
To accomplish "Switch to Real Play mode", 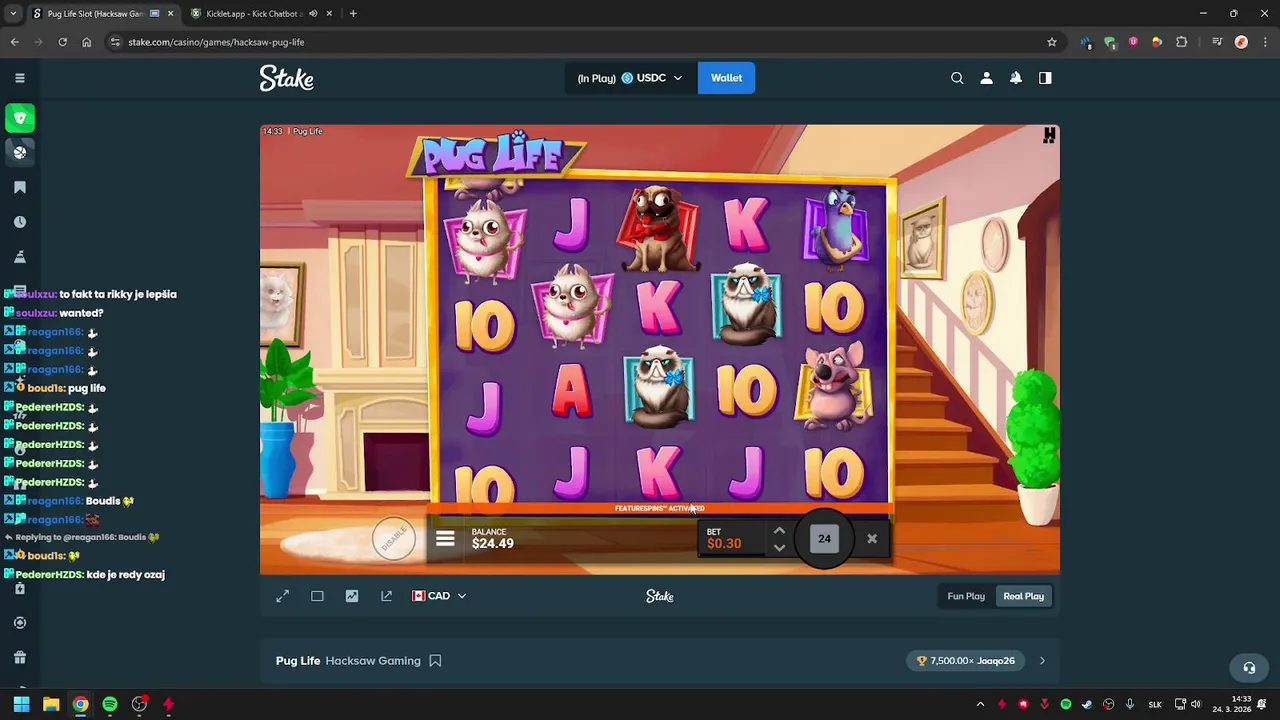I will [x=1024, y=596].
